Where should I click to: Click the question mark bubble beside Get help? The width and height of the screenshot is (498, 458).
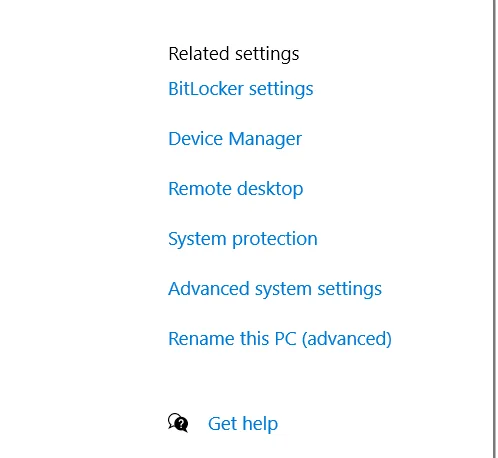coord(178,423)
